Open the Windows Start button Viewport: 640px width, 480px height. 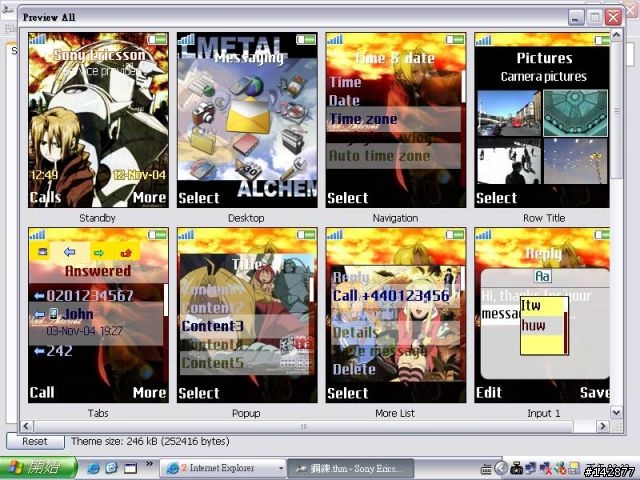click(x=38, y=468)
